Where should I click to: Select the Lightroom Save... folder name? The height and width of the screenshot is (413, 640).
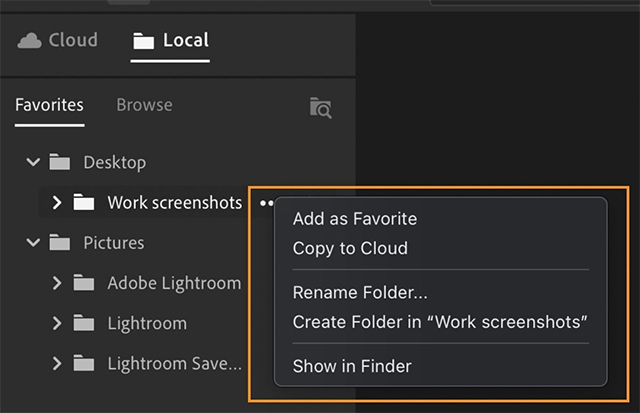(175, 364)
